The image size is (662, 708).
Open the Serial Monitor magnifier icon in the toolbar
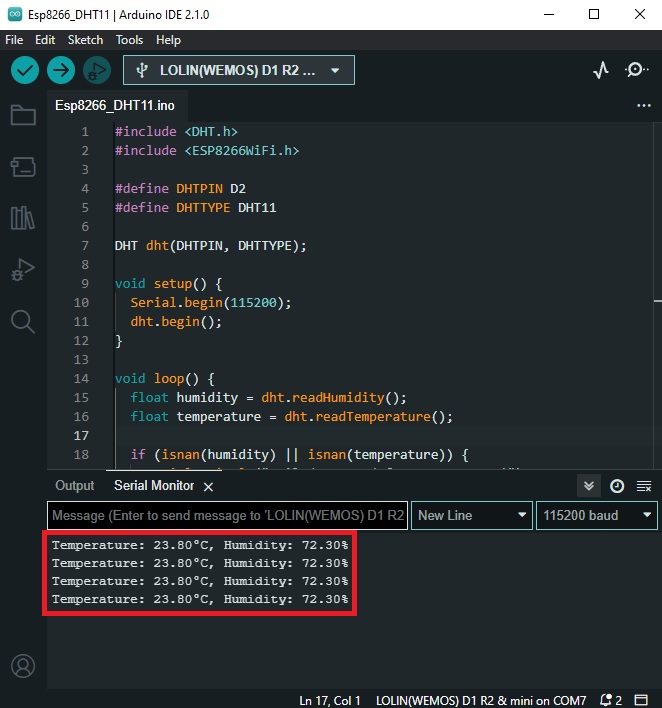[x=637, y=70]
